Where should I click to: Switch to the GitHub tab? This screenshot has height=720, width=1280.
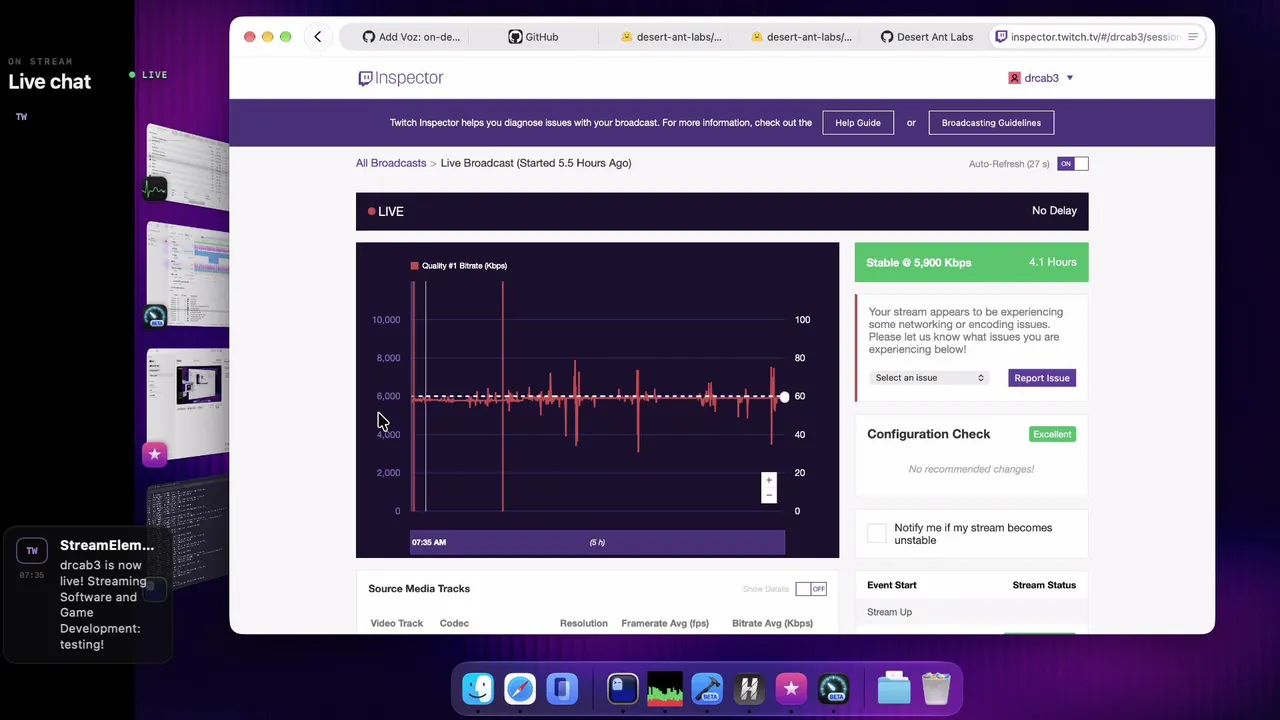click(x=533, y=37)
